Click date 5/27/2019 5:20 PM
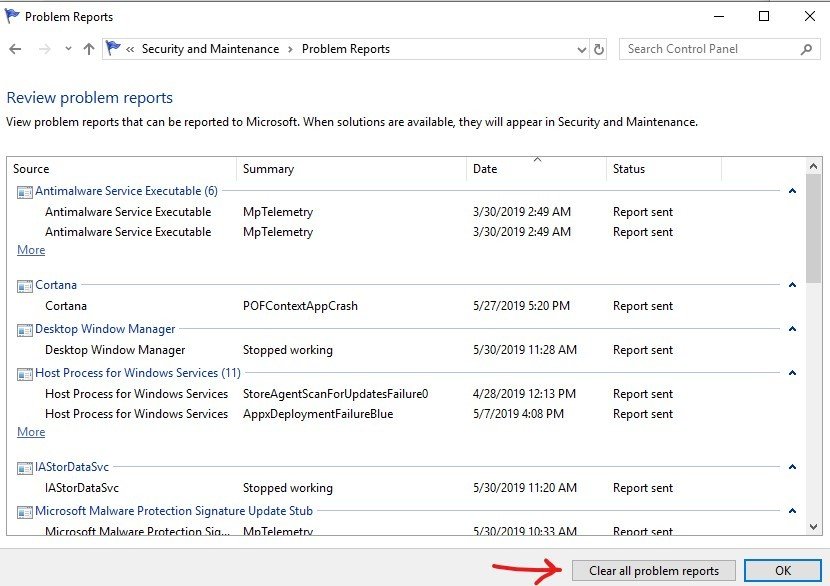 pos(521,306)
